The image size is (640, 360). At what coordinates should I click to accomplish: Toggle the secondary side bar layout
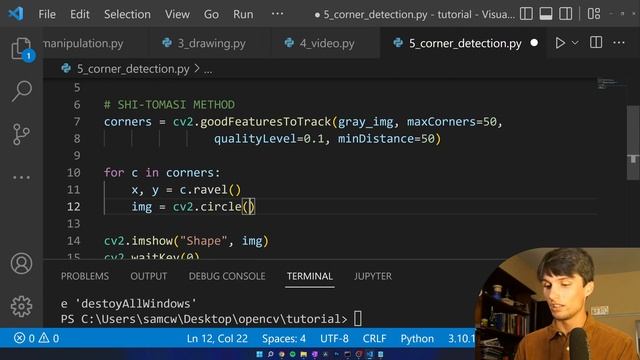[x=565, y=14]
